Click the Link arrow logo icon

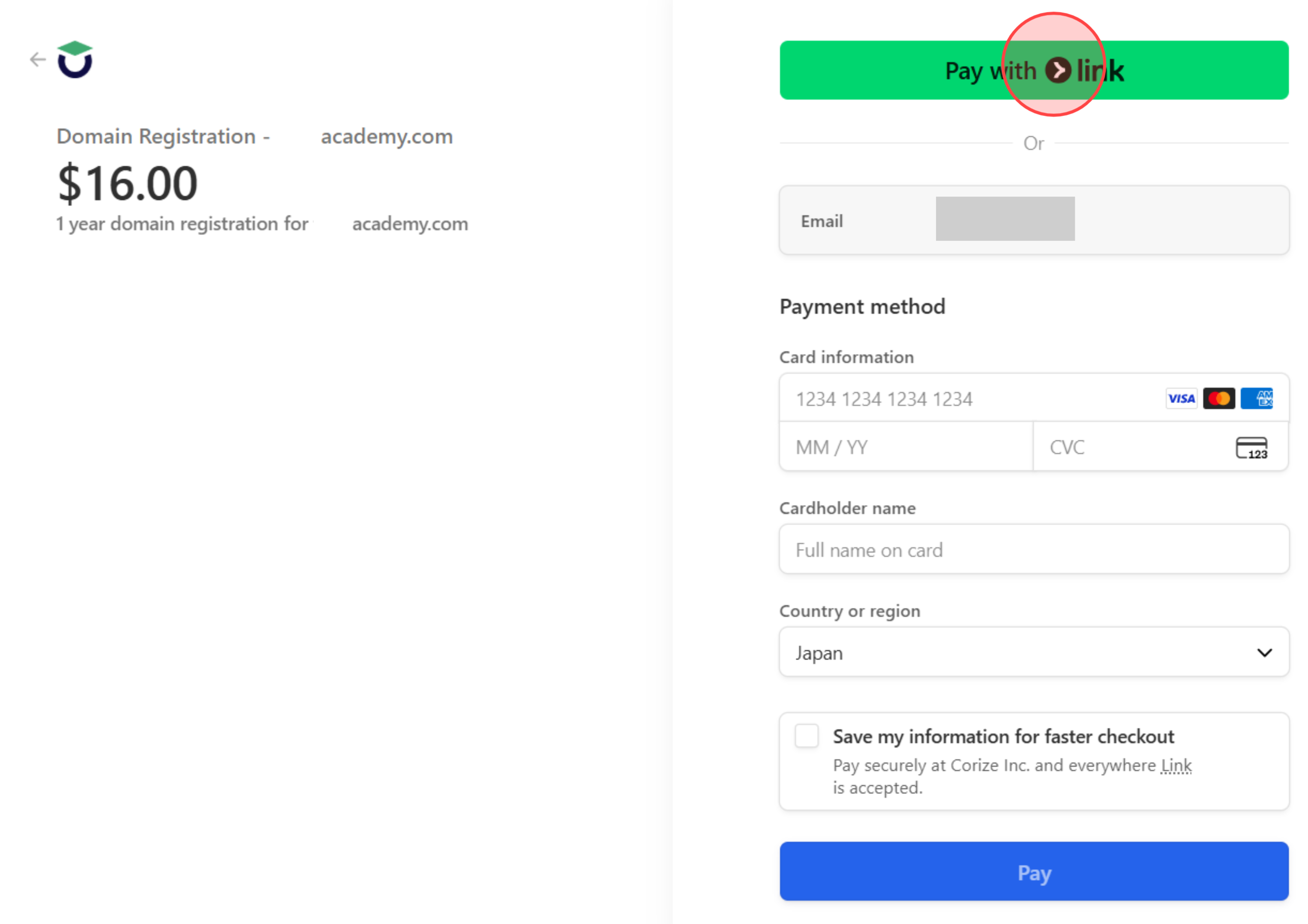1057,71
